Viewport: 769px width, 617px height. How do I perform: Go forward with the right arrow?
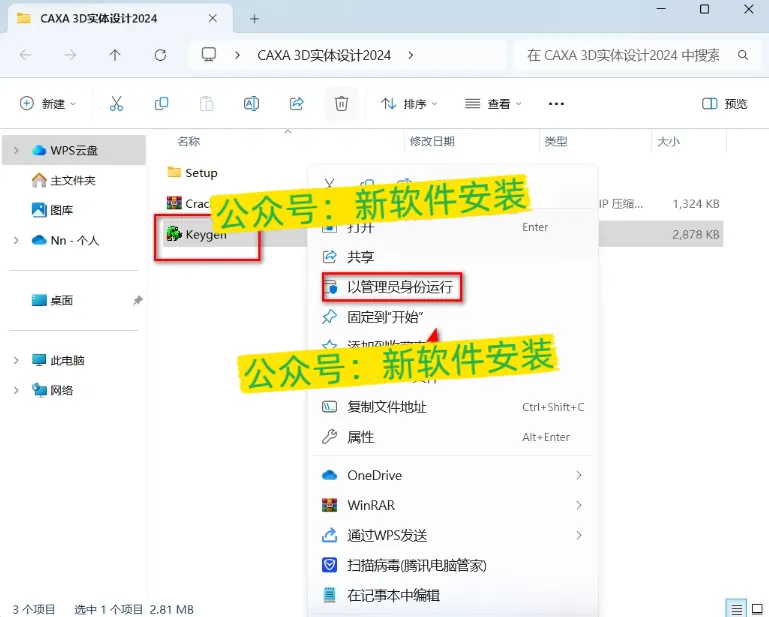[x=70, y=55]
